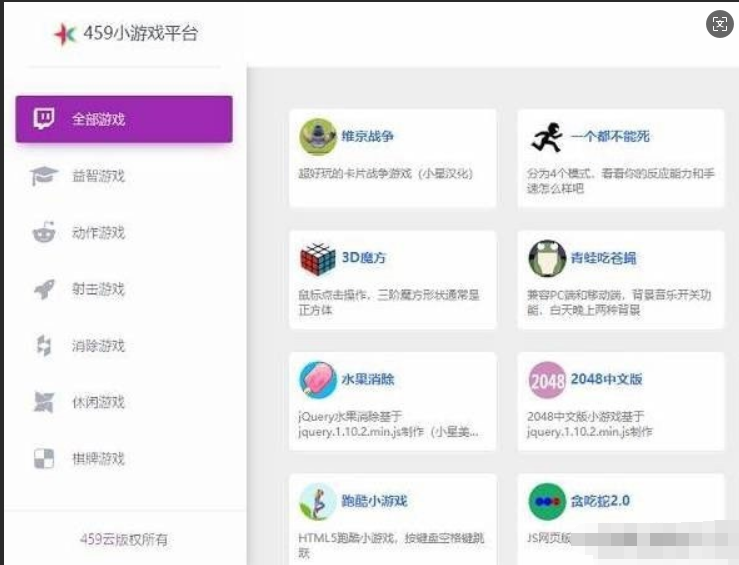Click the frog icon

coord(547,258)
